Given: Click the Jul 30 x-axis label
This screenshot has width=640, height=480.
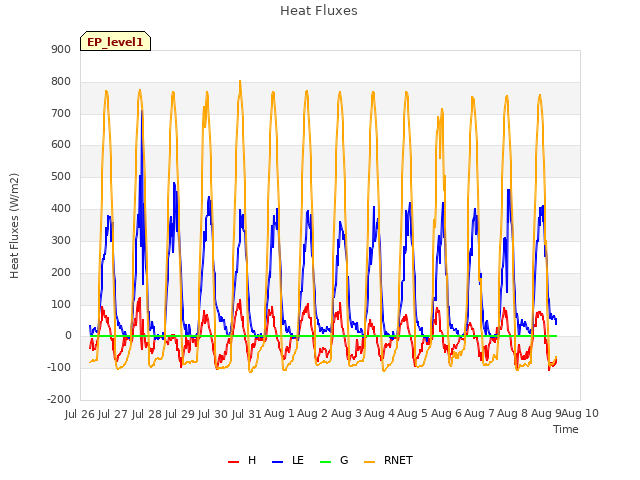Looking at the screenshot, I should [x=213, y=414].
